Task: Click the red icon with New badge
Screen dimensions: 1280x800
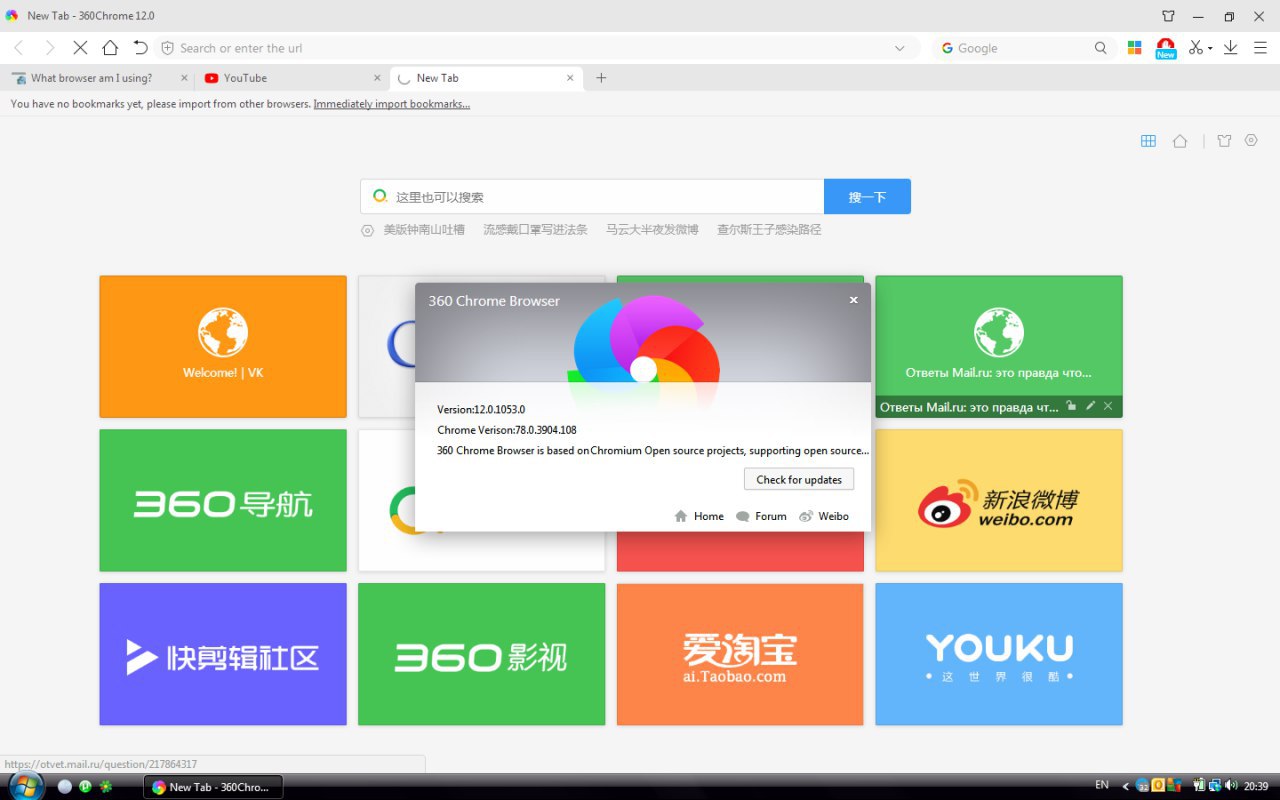Action: (1166, 48)
